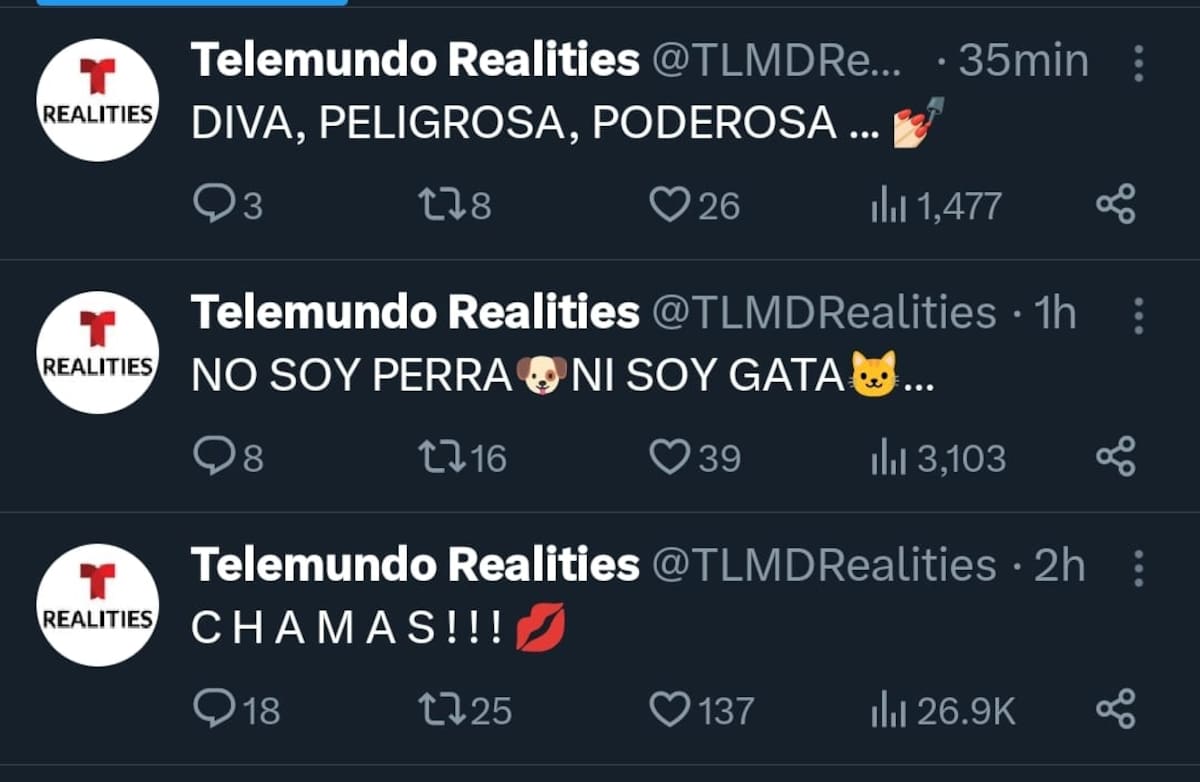Retweet the DIVA, PELIGROSA, PODEROSA tweet

click(x=442, y=205)
